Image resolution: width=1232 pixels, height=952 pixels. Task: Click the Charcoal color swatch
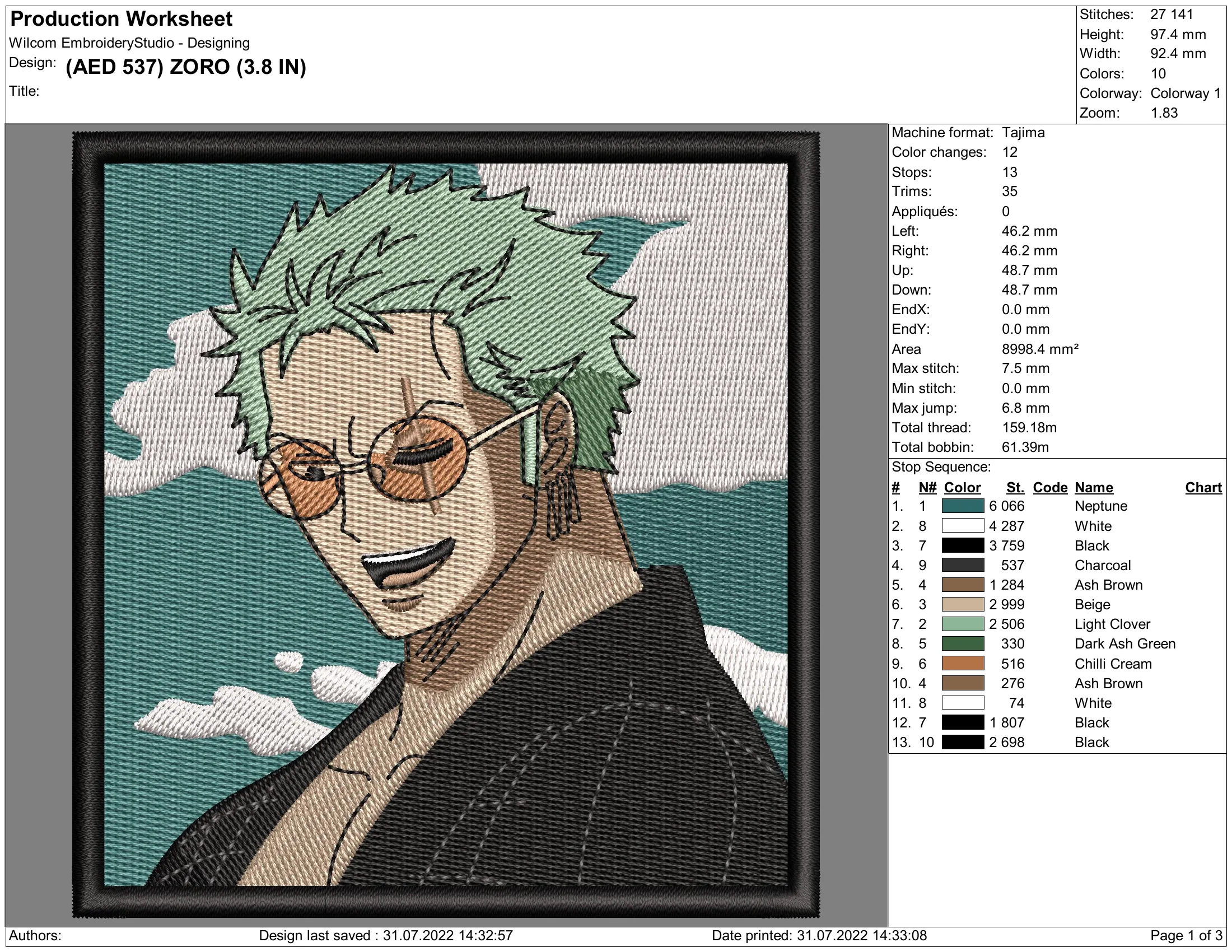tap(963, 565)
